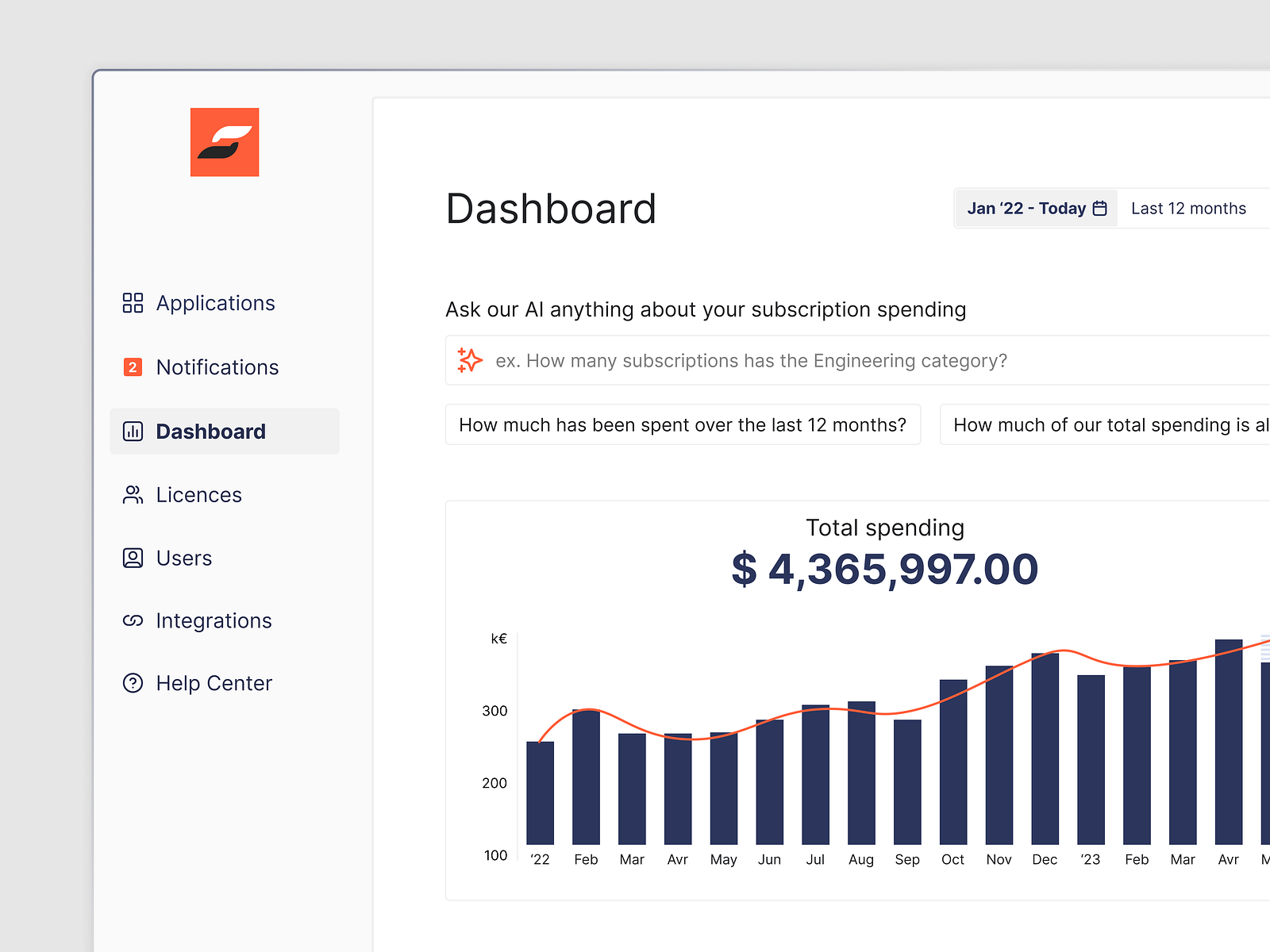Select the Integrations menu entry

[214, 620]
